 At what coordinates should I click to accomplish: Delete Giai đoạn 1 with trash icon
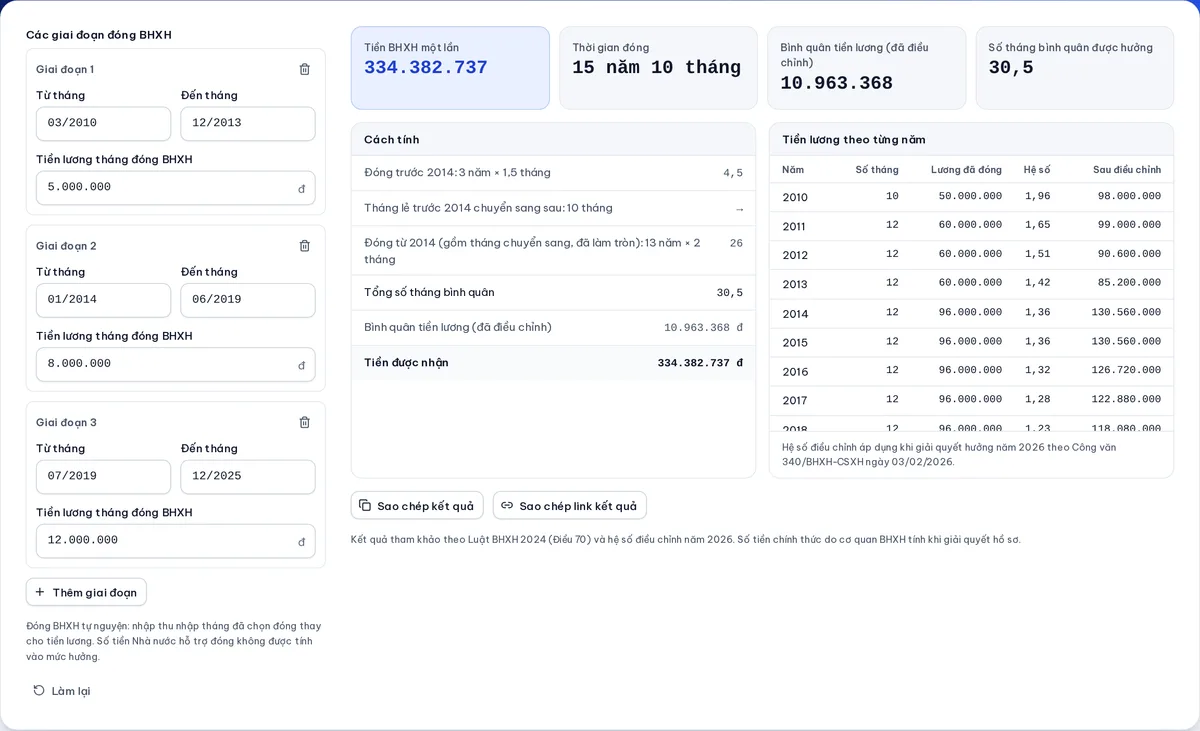coord(304,69)
